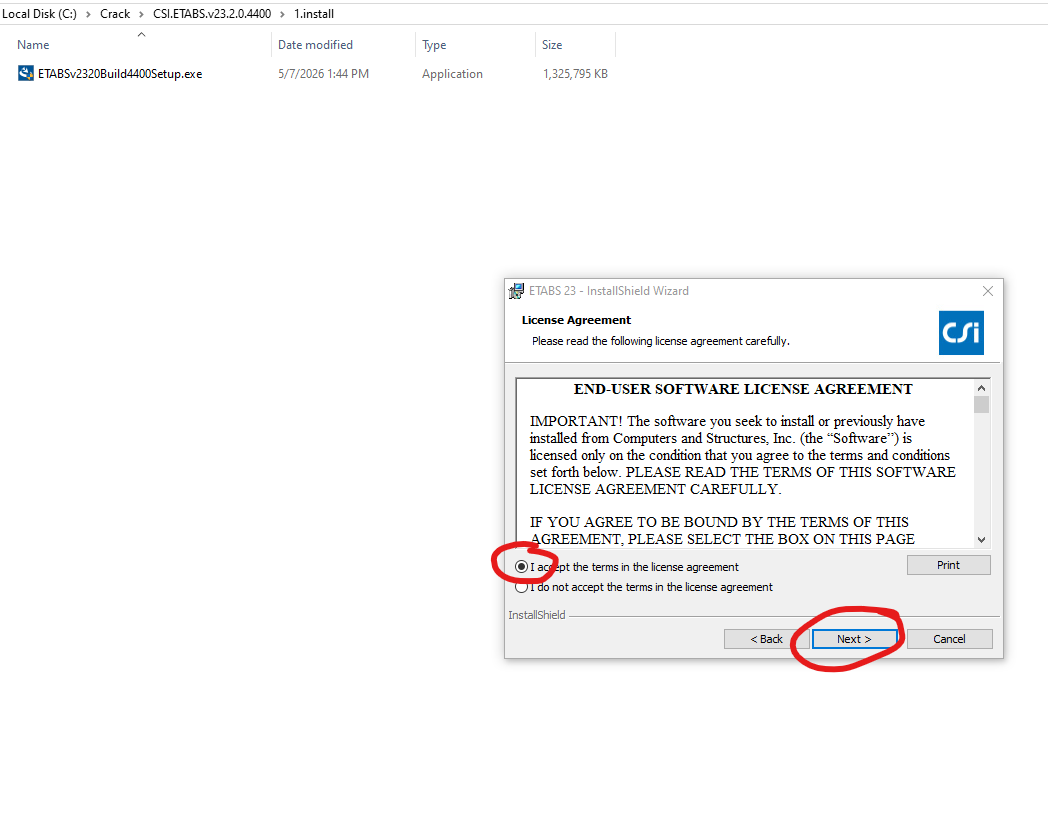Sort files by Size column
The width and height of the screenshot is (1048, 827).
point(552,45)
